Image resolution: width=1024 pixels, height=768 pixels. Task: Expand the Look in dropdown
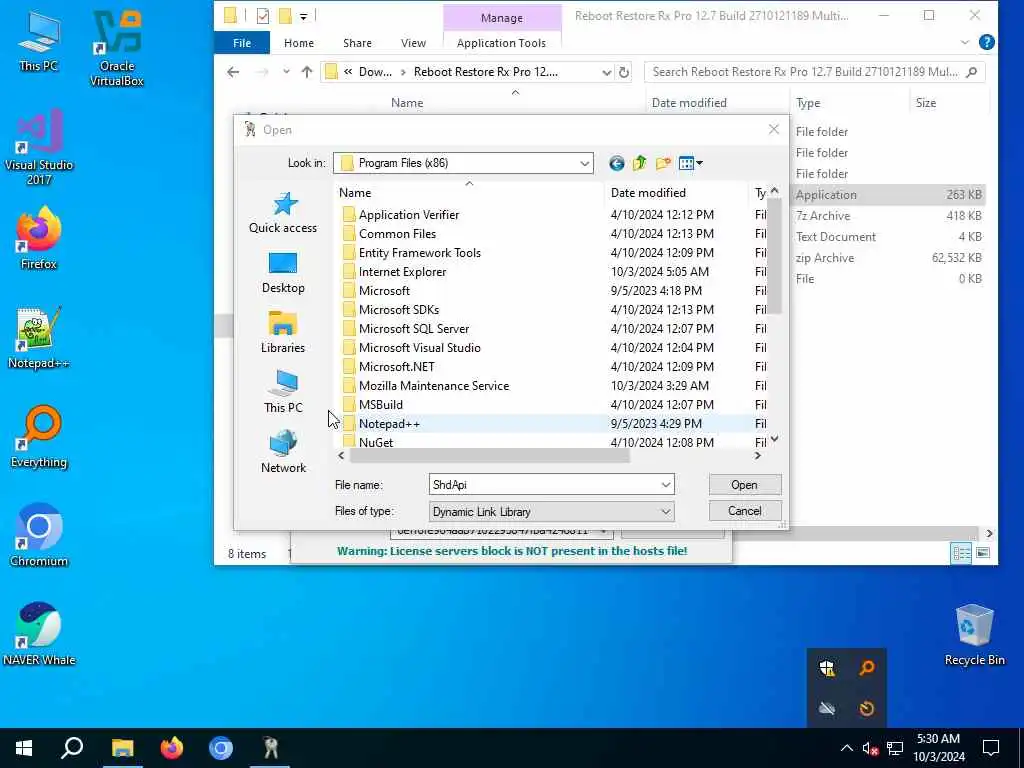pyautogui.click(x=584, y=163)
